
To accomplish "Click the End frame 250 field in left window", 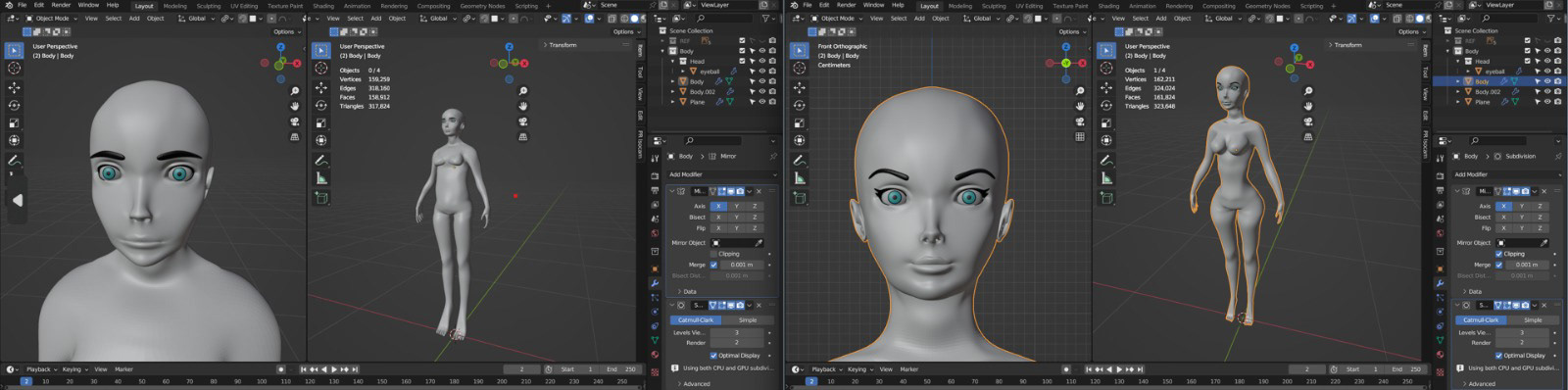I will 621,369.
